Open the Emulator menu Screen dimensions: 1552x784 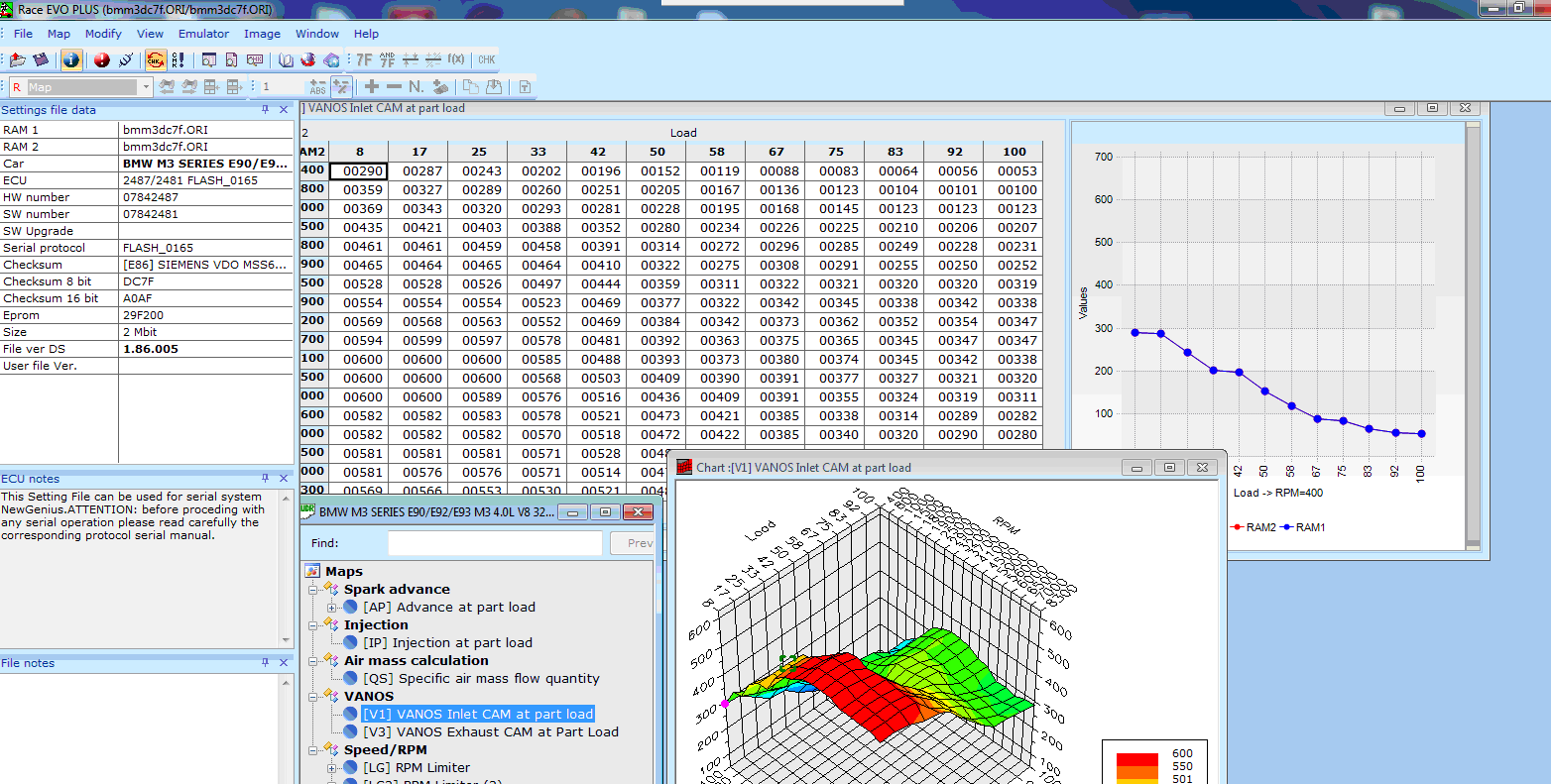(x=204, y=34)
